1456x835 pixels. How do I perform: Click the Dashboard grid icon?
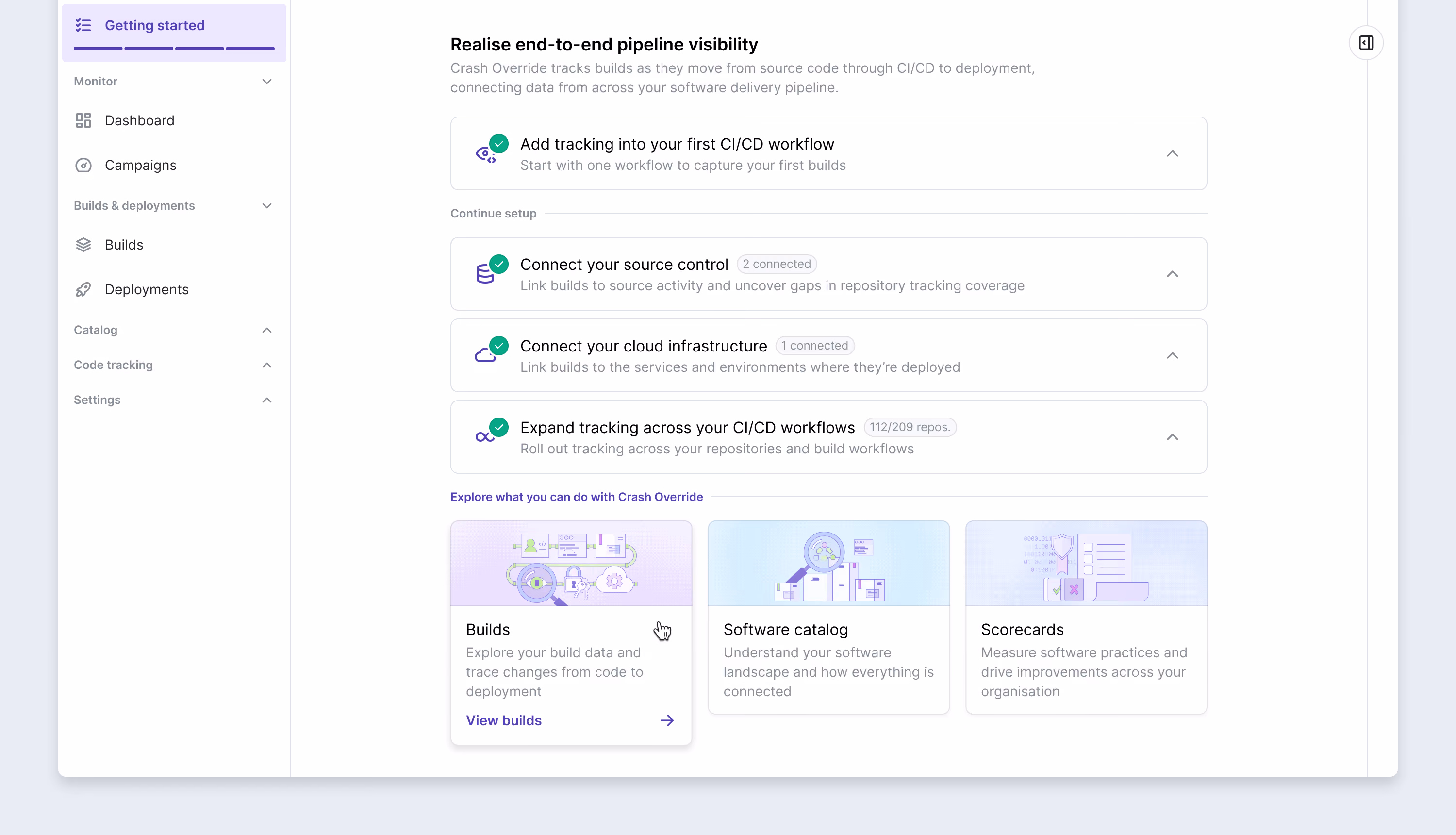83,120
